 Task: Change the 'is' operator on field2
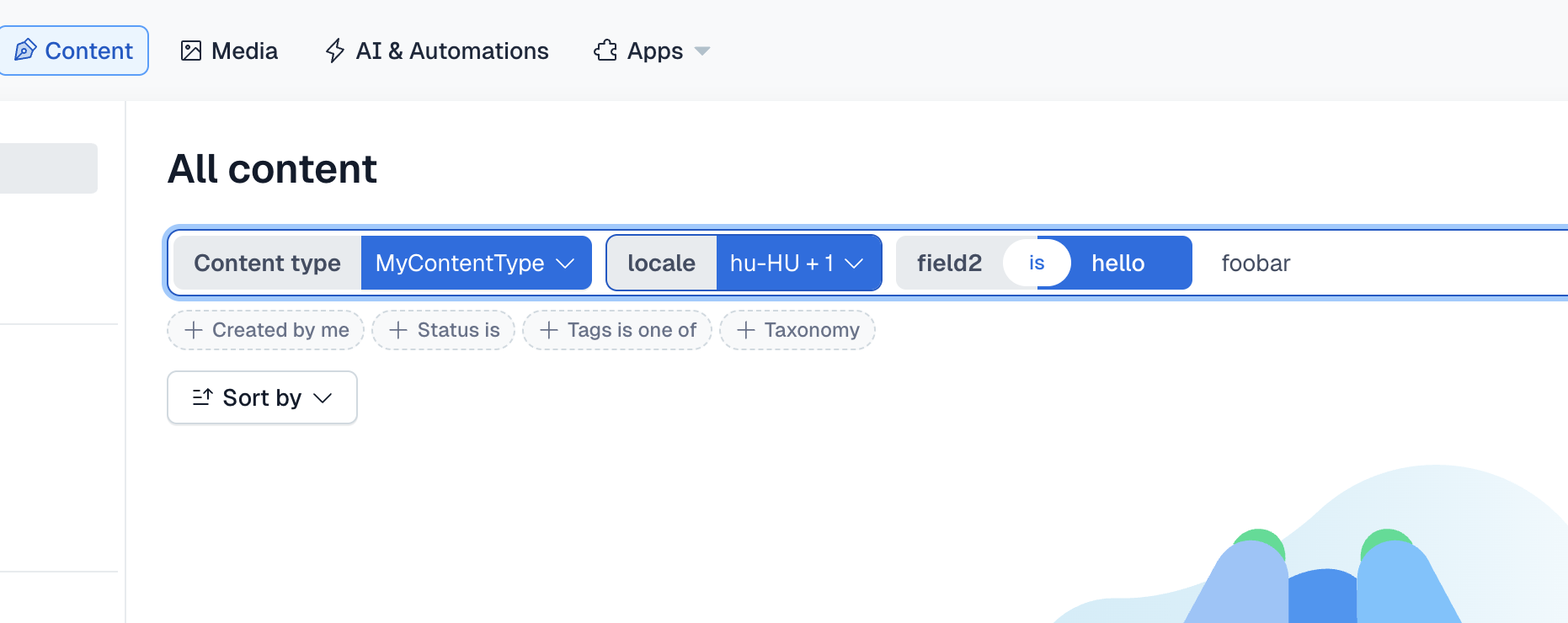click(1037, 263)
